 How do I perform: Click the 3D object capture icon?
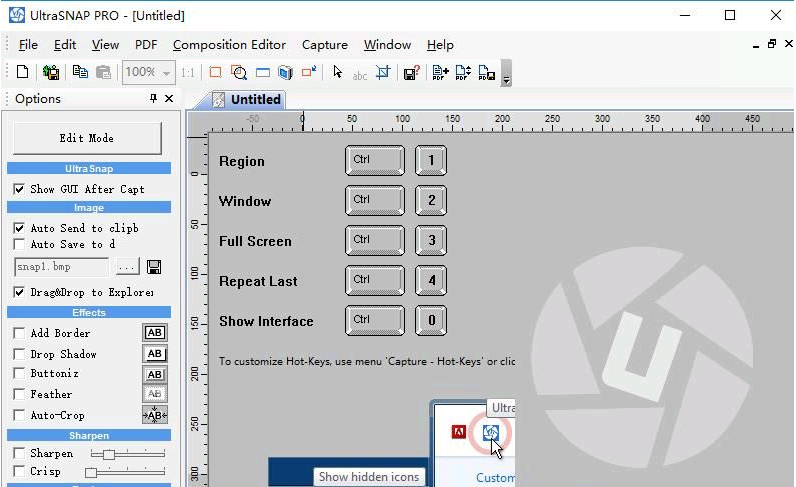point(285,72)
